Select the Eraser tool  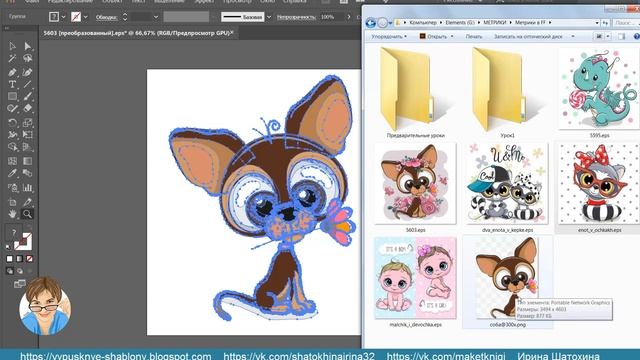pyautogui.click(x=27, y=109)
